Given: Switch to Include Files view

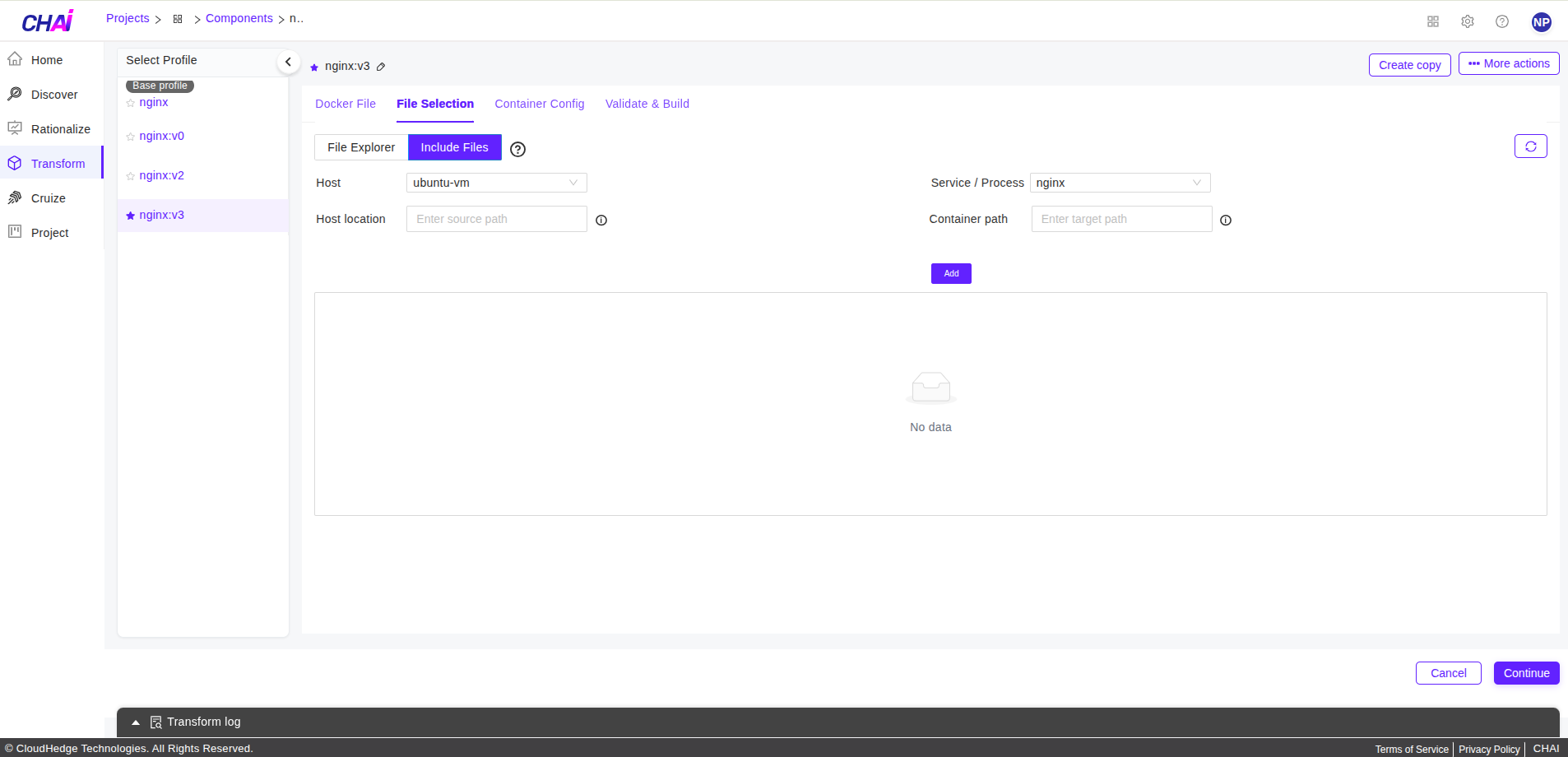Looking at the screenshot, I should pyautogui.click(x=455, y=147).
